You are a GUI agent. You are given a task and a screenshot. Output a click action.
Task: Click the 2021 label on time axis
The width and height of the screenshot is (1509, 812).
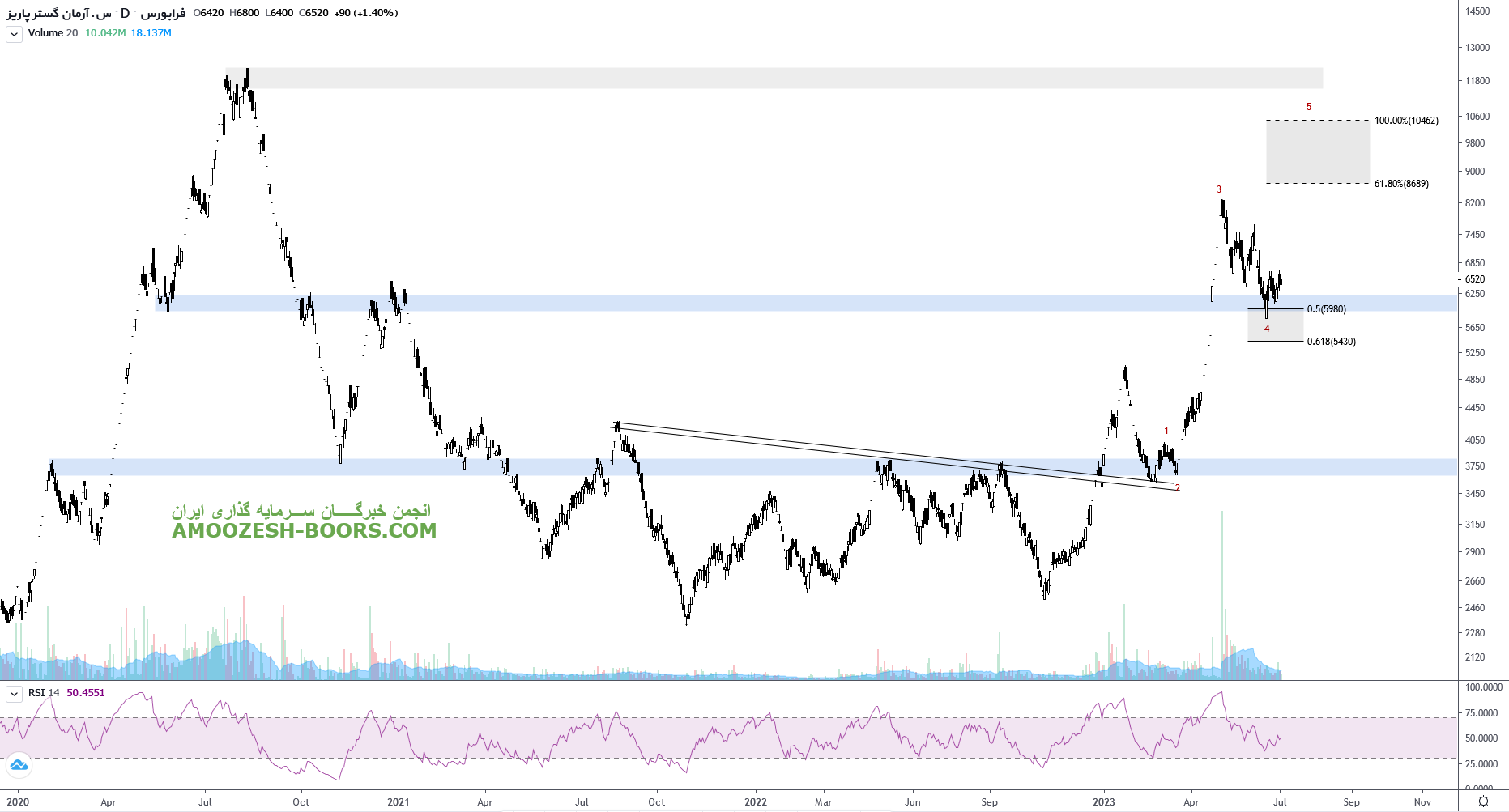[x=398, y=802]
